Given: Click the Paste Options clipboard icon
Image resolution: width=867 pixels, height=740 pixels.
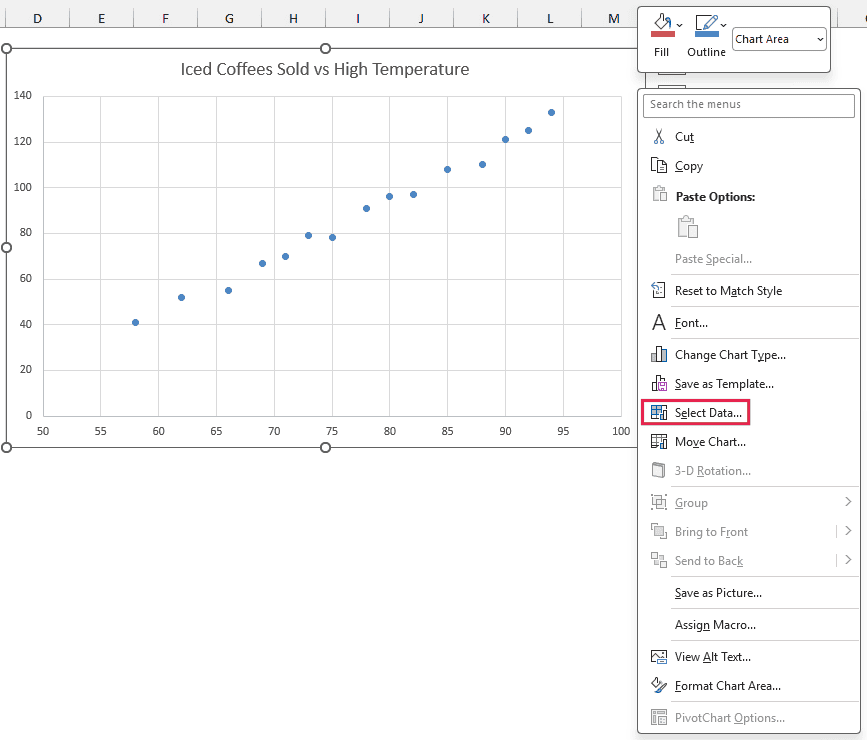Looking at the screenshot, I should pos(659,194).
